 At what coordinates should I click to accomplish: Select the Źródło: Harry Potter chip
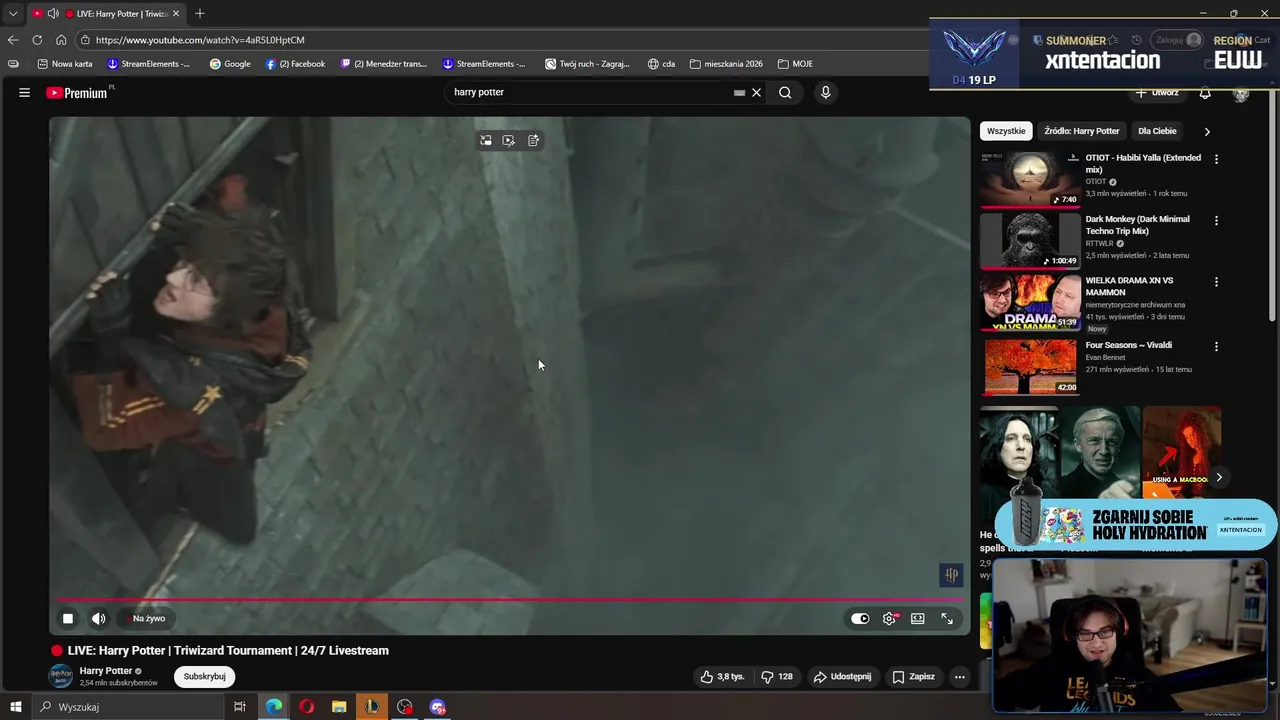pos(1082,131)
